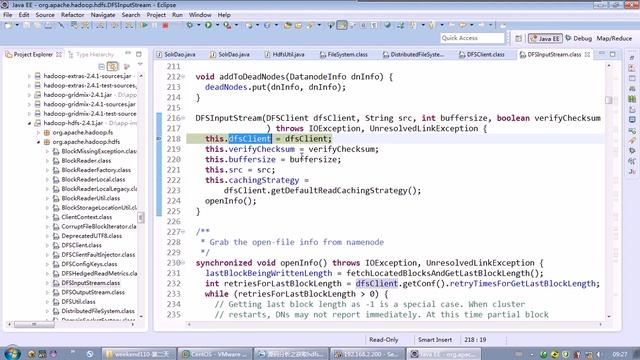Collapse addToDeadNodes method at line 212
This screenshot has width=640, height=360.
tap(183, 77)
